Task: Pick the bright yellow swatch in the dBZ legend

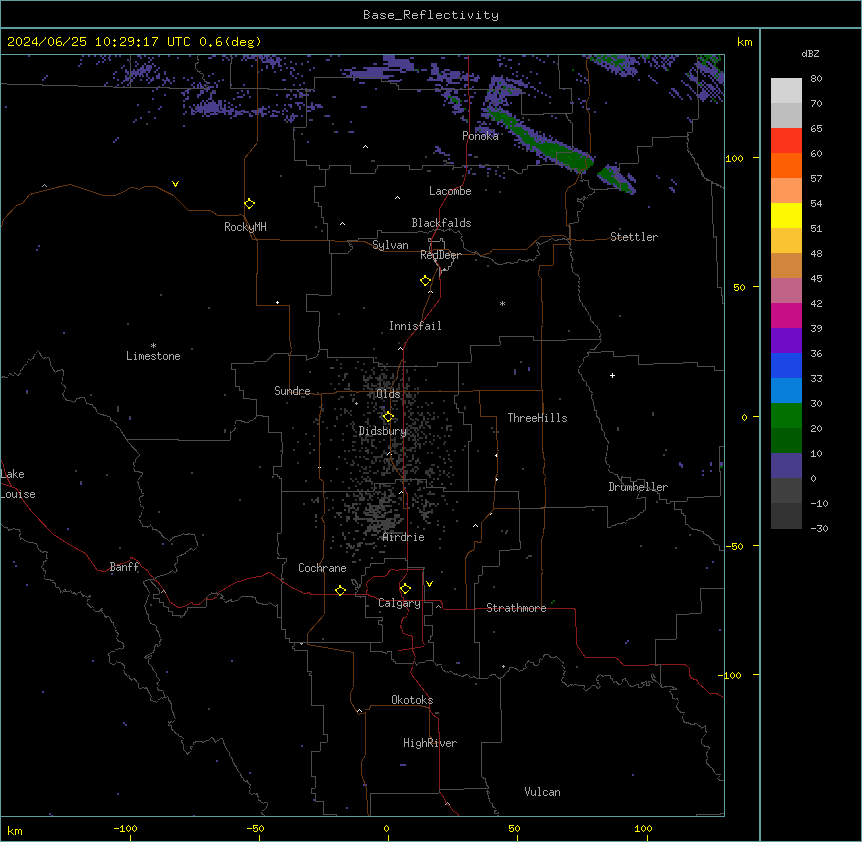Action: tap(786, 215)
